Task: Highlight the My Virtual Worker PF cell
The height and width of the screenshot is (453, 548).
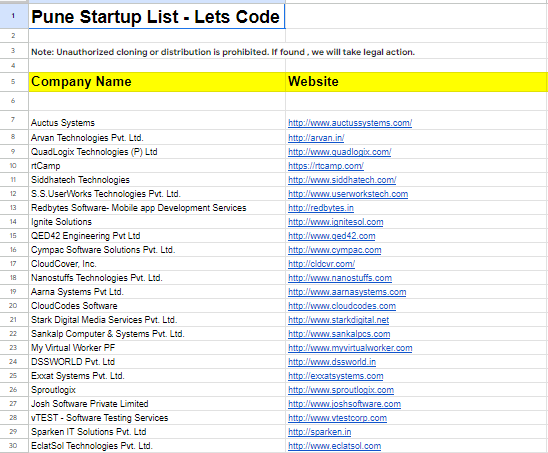Action: (157, 347)
